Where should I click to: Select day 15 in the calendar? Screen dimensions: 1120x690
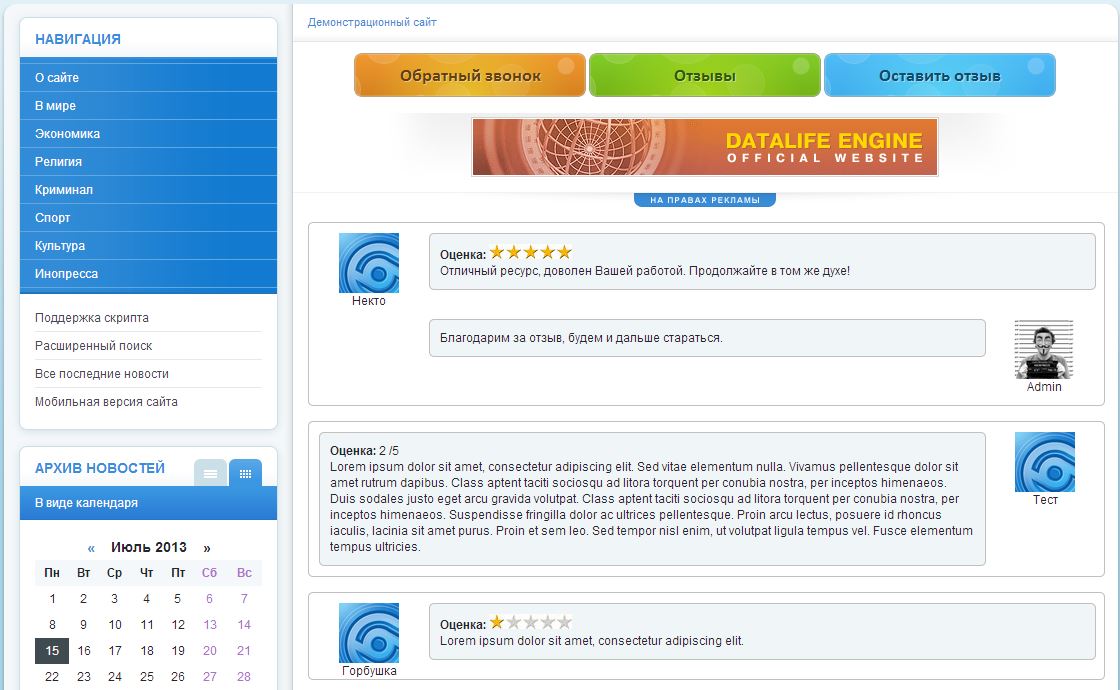52,651
